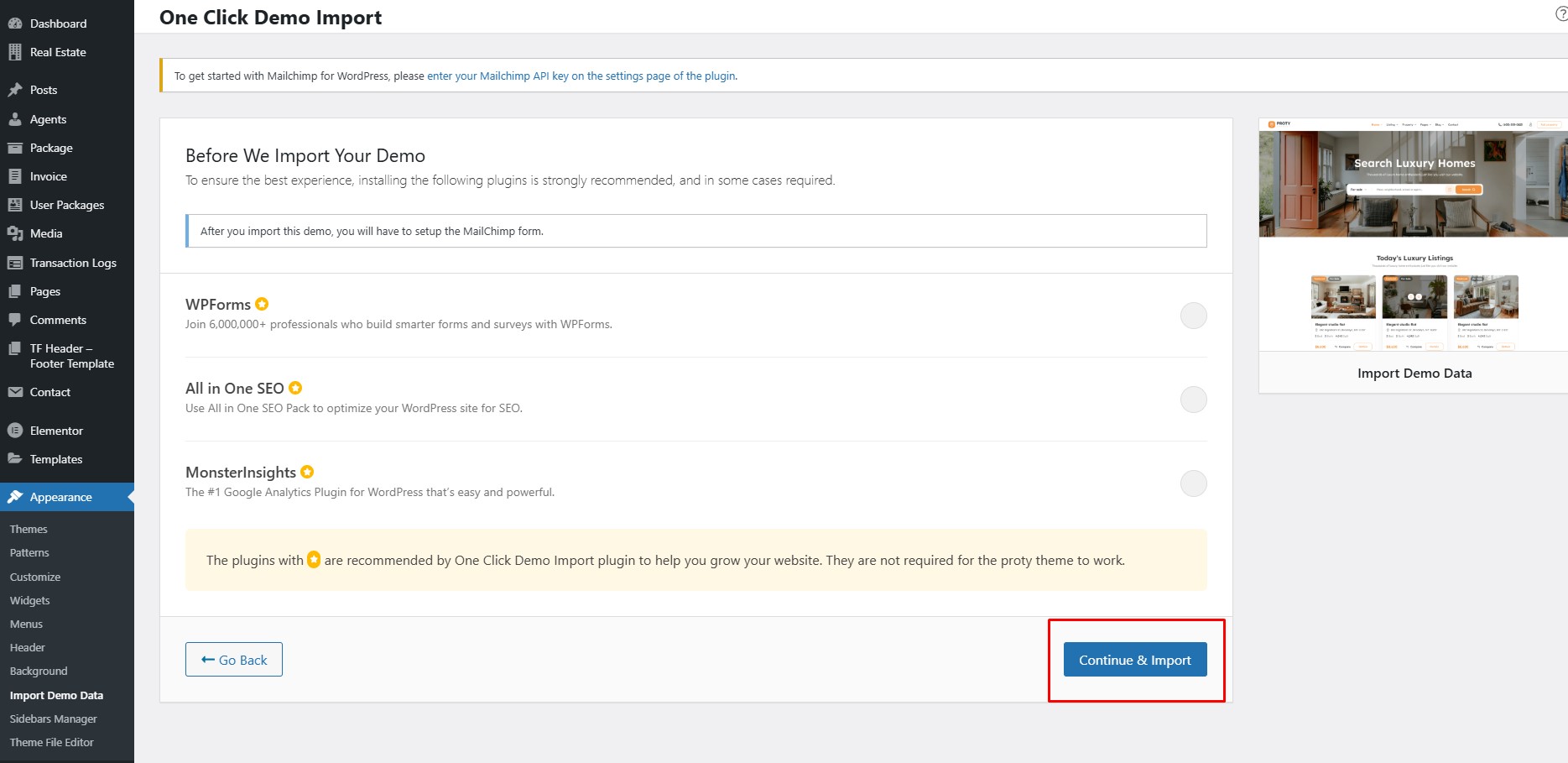Click the Appearance paintbrush icon
This screenshot has height=763, width=1568.
click(x=15, y=497)
